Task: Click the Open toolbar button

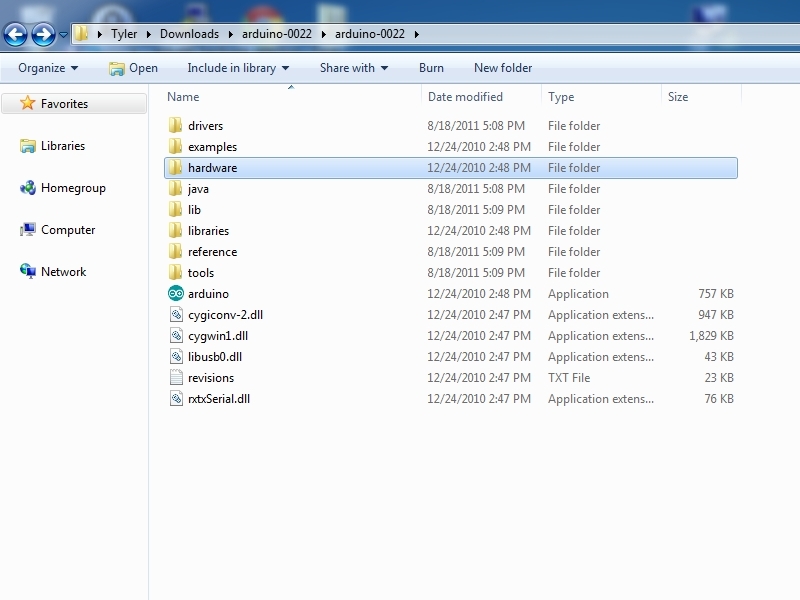Action: (133, 68)
